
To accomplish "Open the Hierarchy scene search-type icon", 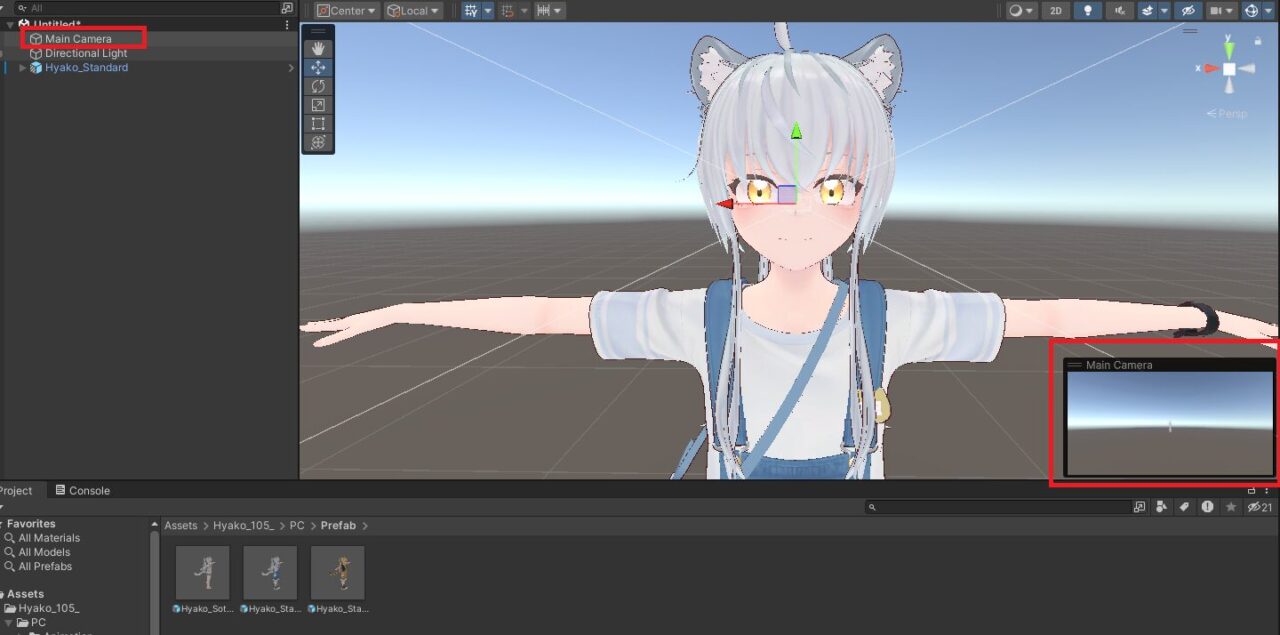I will [287, 8].
